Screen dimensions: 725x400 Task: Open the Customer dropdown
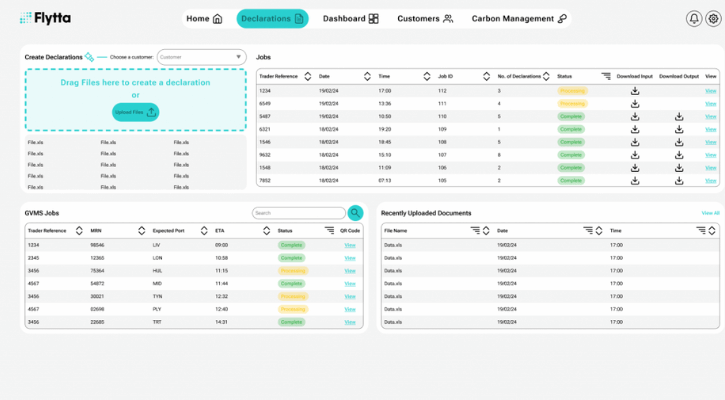coord(201,57)
